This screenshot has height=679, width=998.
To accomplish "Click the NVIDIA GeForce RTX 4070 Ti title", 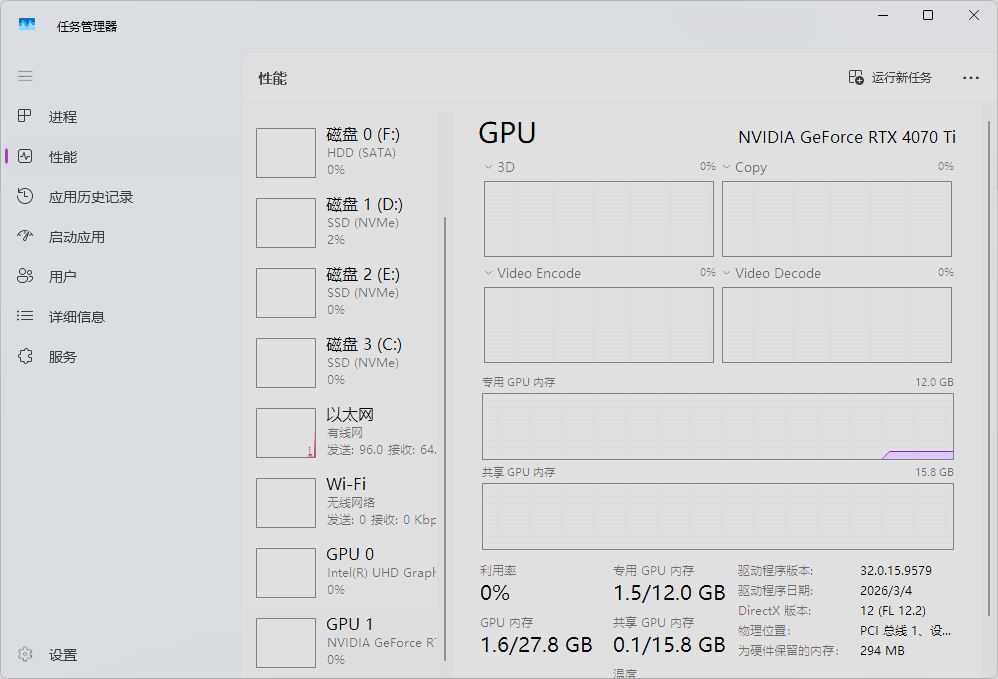I will (x=847, y=137).
